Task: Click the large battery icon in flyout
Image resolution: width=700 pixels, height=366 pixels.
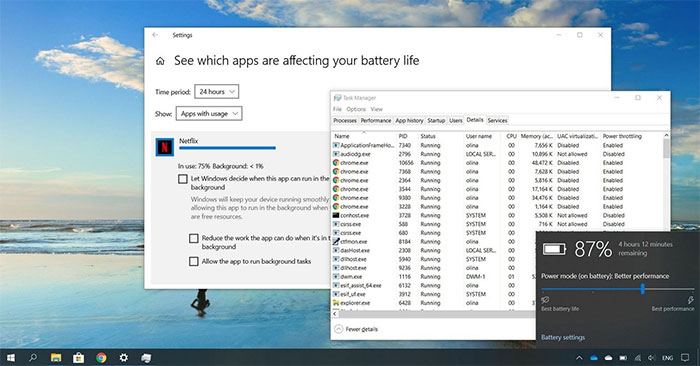Action: (554, 249)
